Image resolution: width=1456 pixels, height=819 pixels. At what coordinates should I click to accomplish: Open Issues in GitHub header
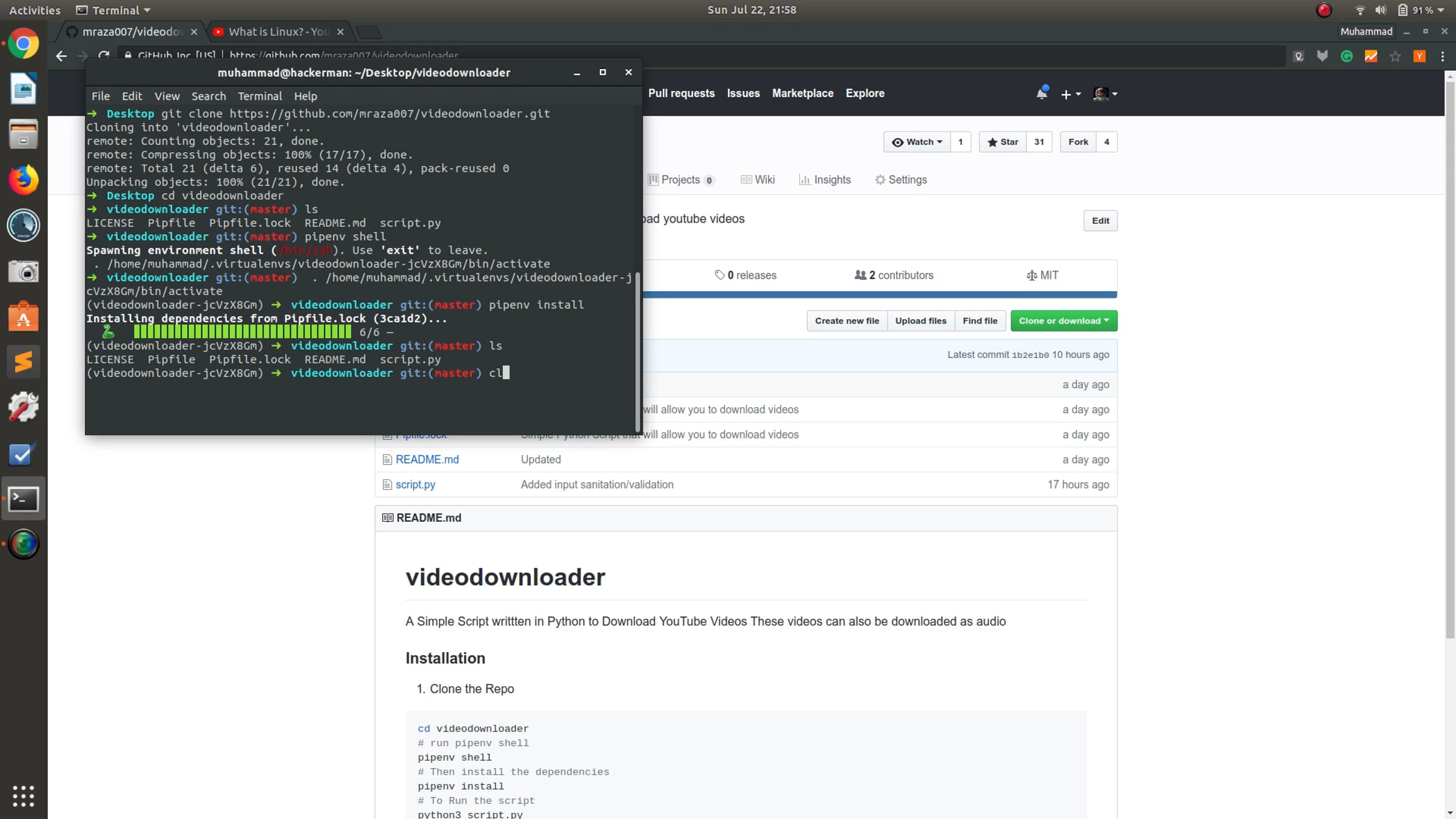click(743, 93)
